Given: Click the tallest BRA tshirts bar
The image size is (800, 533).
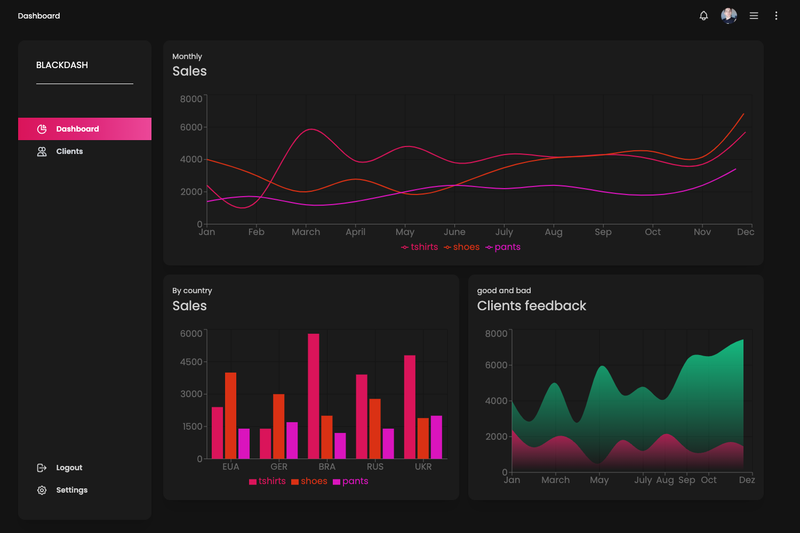Looking at the screenshot, I should (x=313, y=396).
